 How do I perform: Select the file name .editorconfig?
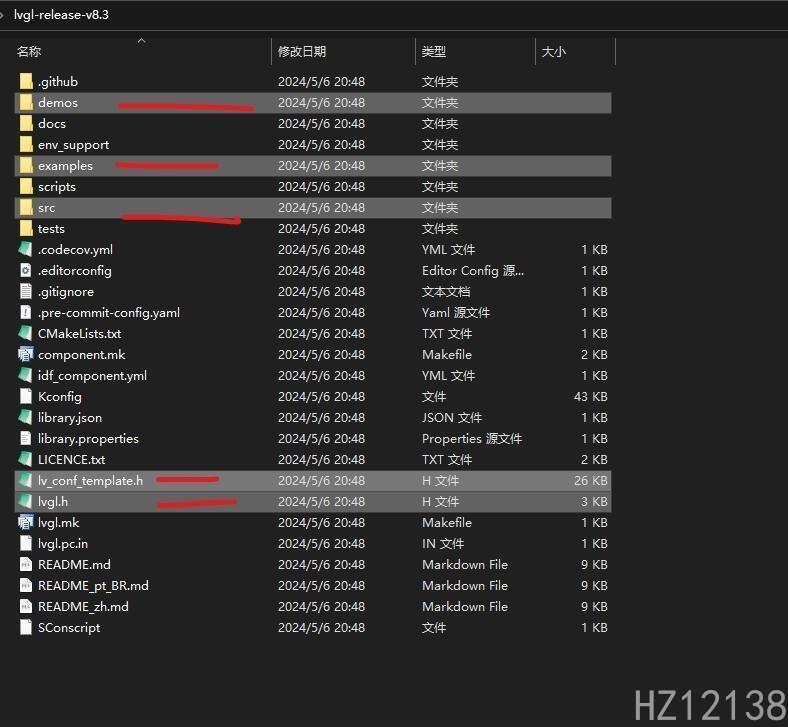point(75,271)
